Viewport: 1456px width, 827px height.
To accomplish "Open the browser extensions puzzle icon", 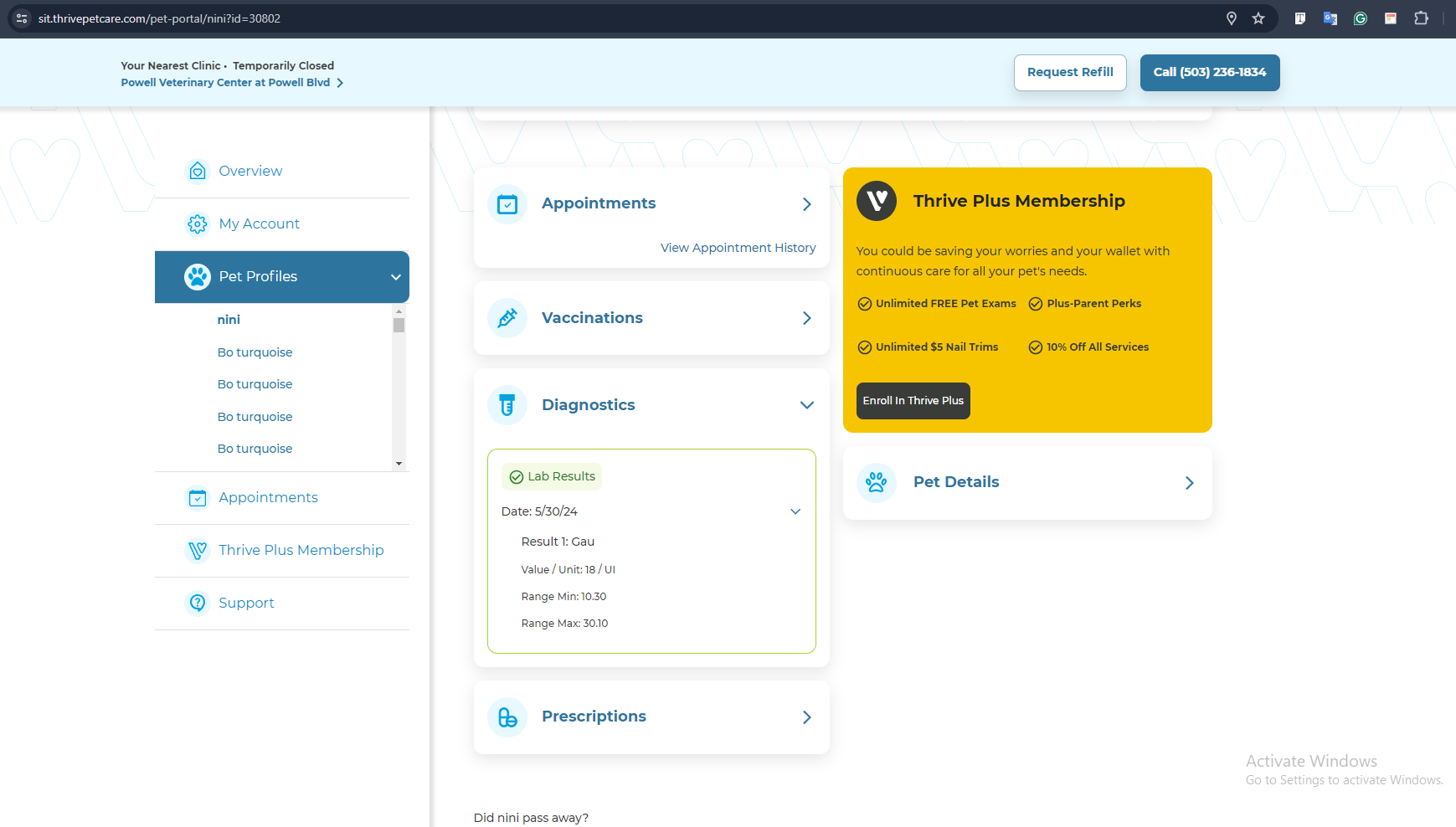I will tap(1421, 18).
